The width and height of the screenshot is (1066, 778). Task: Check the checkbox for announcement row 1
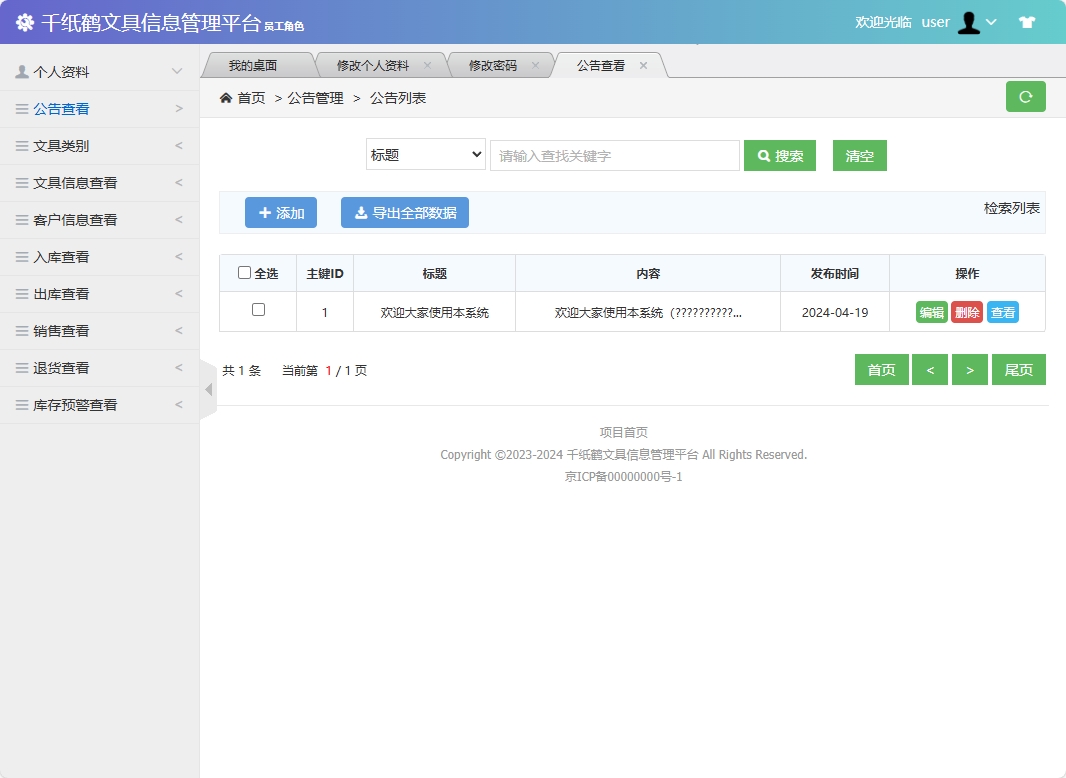click(257, 312)
